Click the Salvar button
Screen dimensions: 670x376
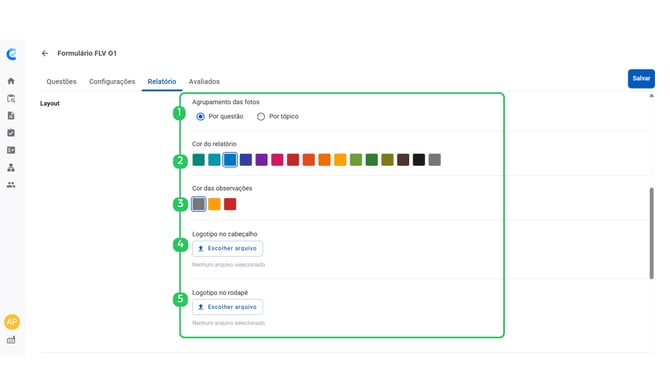(x=641, y=79)
